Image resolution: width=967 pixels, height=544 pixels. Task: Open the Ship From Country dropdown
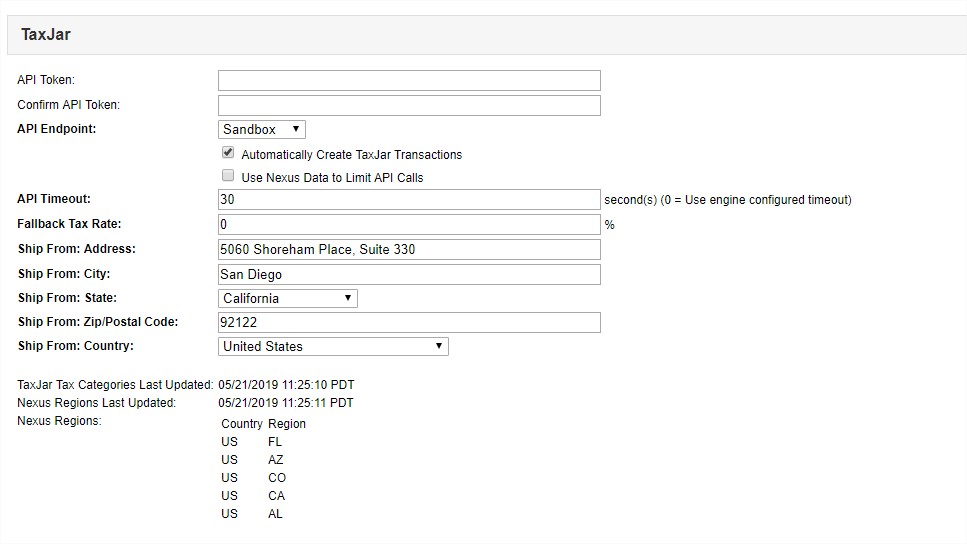pos(333,346)
